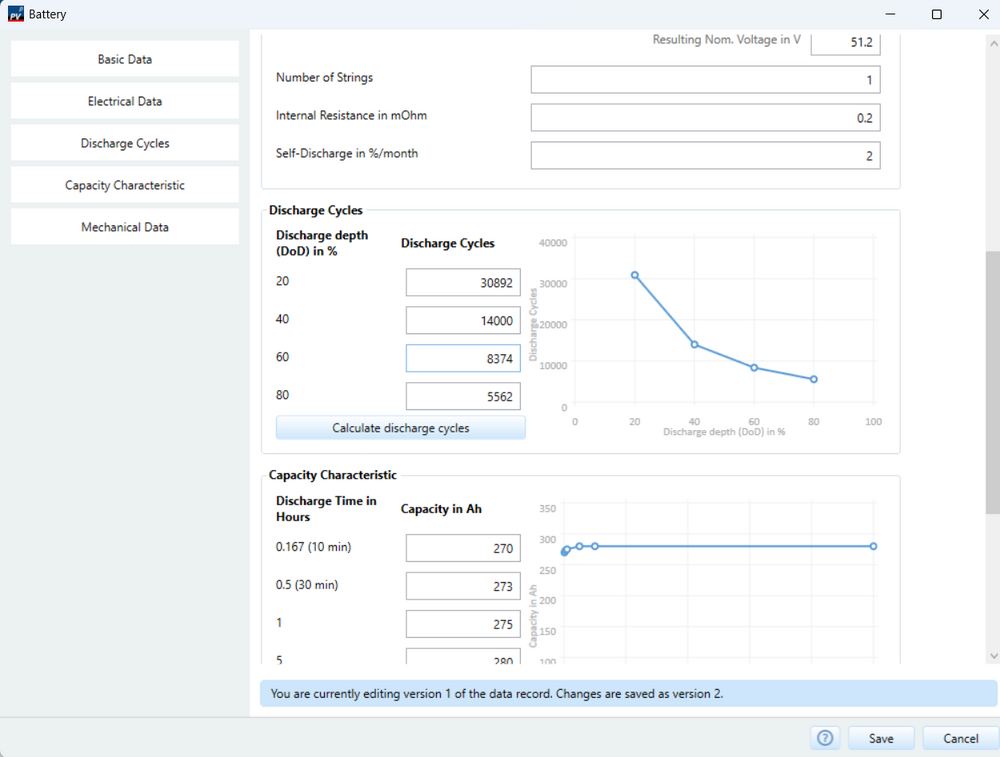This screenshot has height=757, width=1000.
Task: Click the 0.167 (10 min) row label
Action: 313,547
